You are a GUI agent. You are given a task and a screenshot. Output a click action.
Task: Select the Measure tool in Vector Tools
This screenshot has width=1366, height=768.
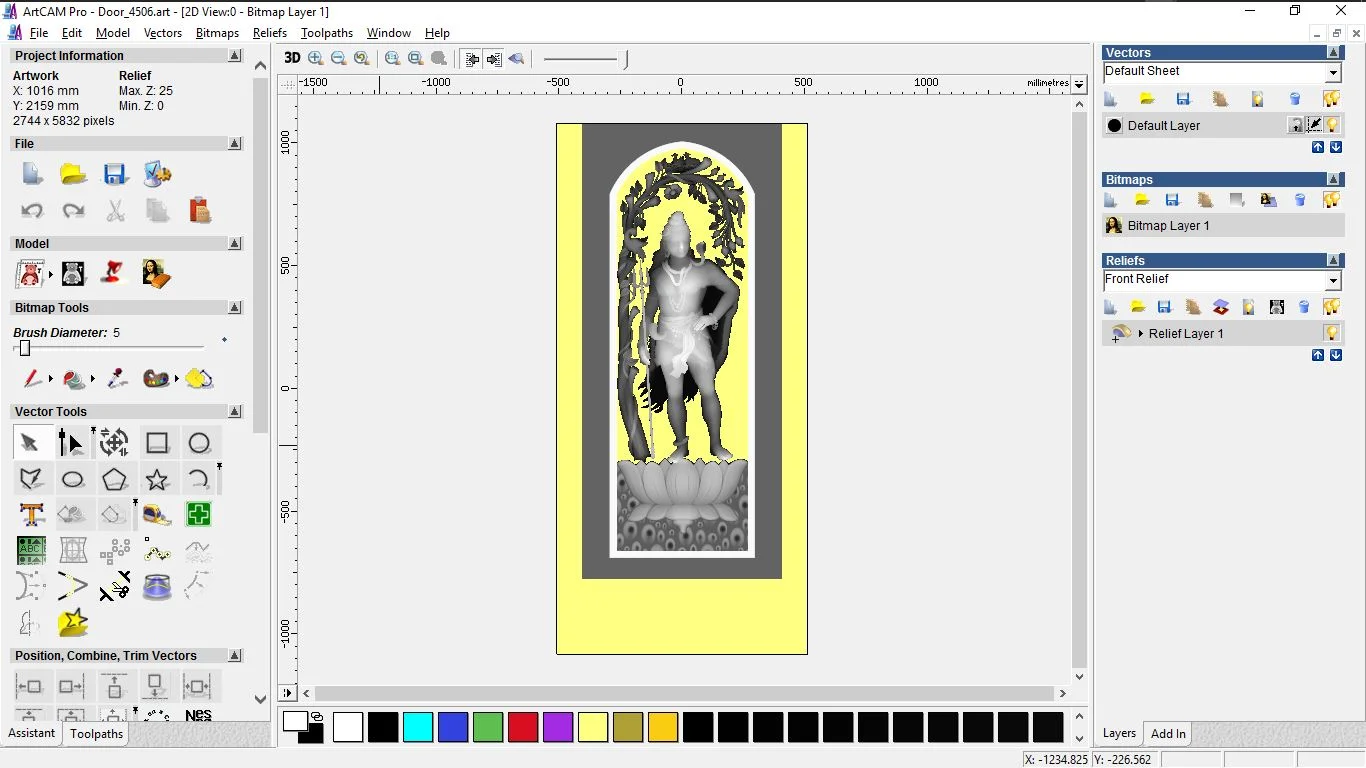[x=157, y=515]
